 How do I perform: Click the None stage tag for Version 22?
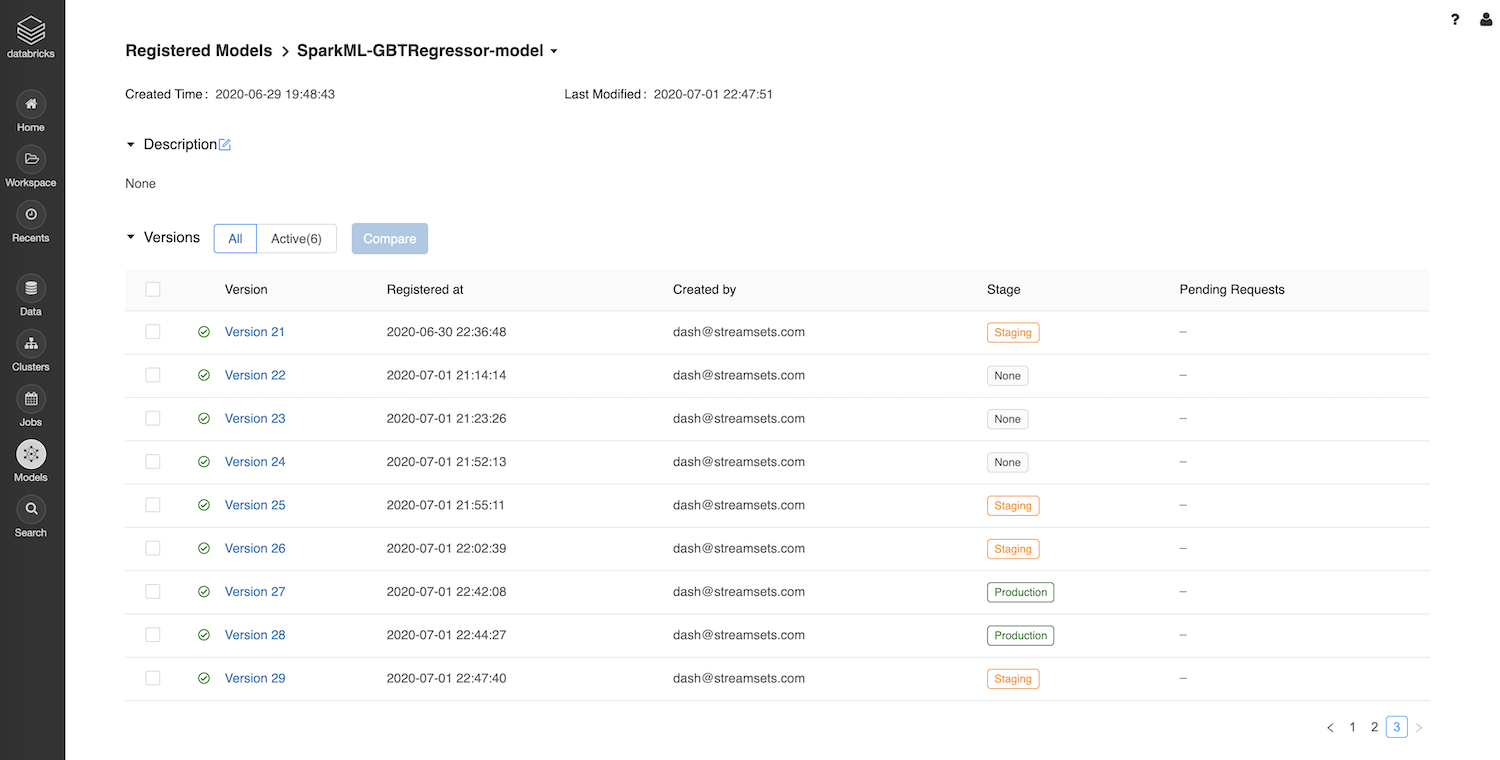(x=1008, y=376)
